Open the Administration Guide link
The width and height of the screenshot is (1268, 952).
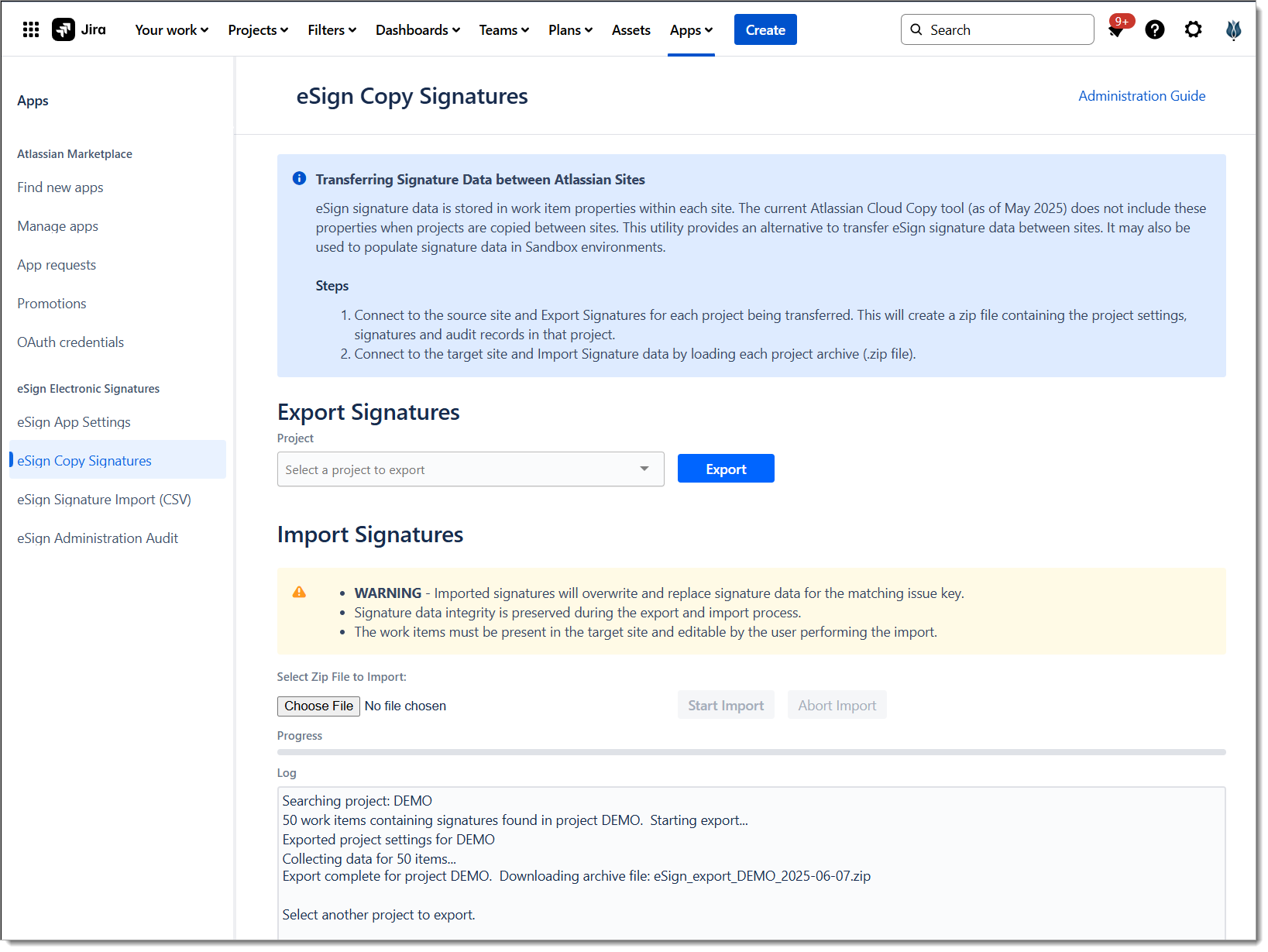click(1141, 96)
